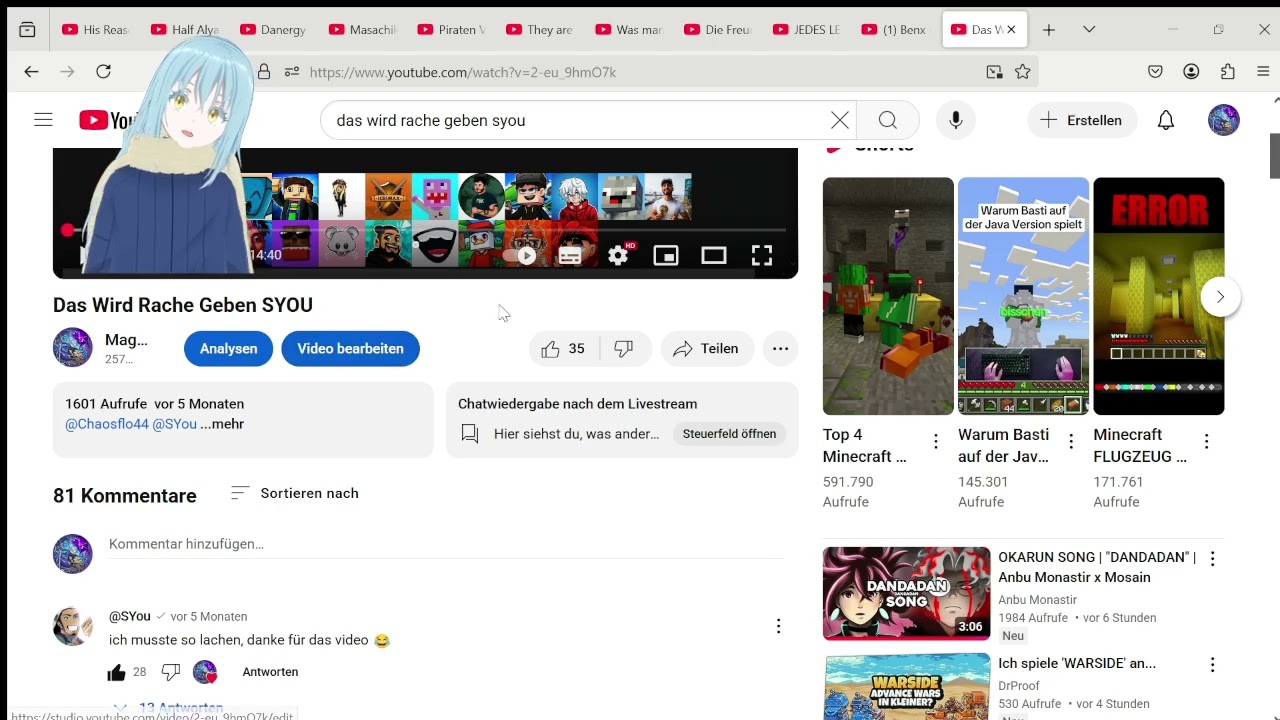Open options for OKARUN SONG video

click(x=1212, y=559)
